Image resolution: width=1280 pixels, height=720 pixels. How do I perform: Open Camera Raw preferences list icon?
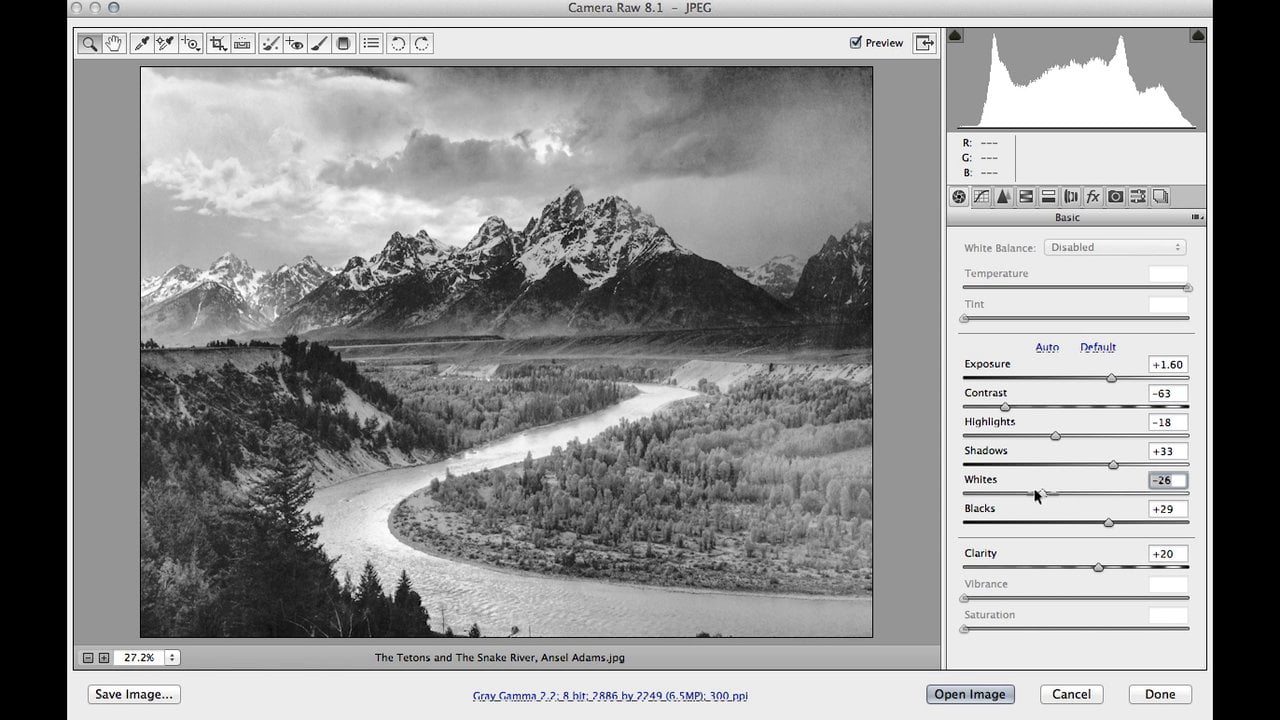pyautogui.click(x=371, y=43)
